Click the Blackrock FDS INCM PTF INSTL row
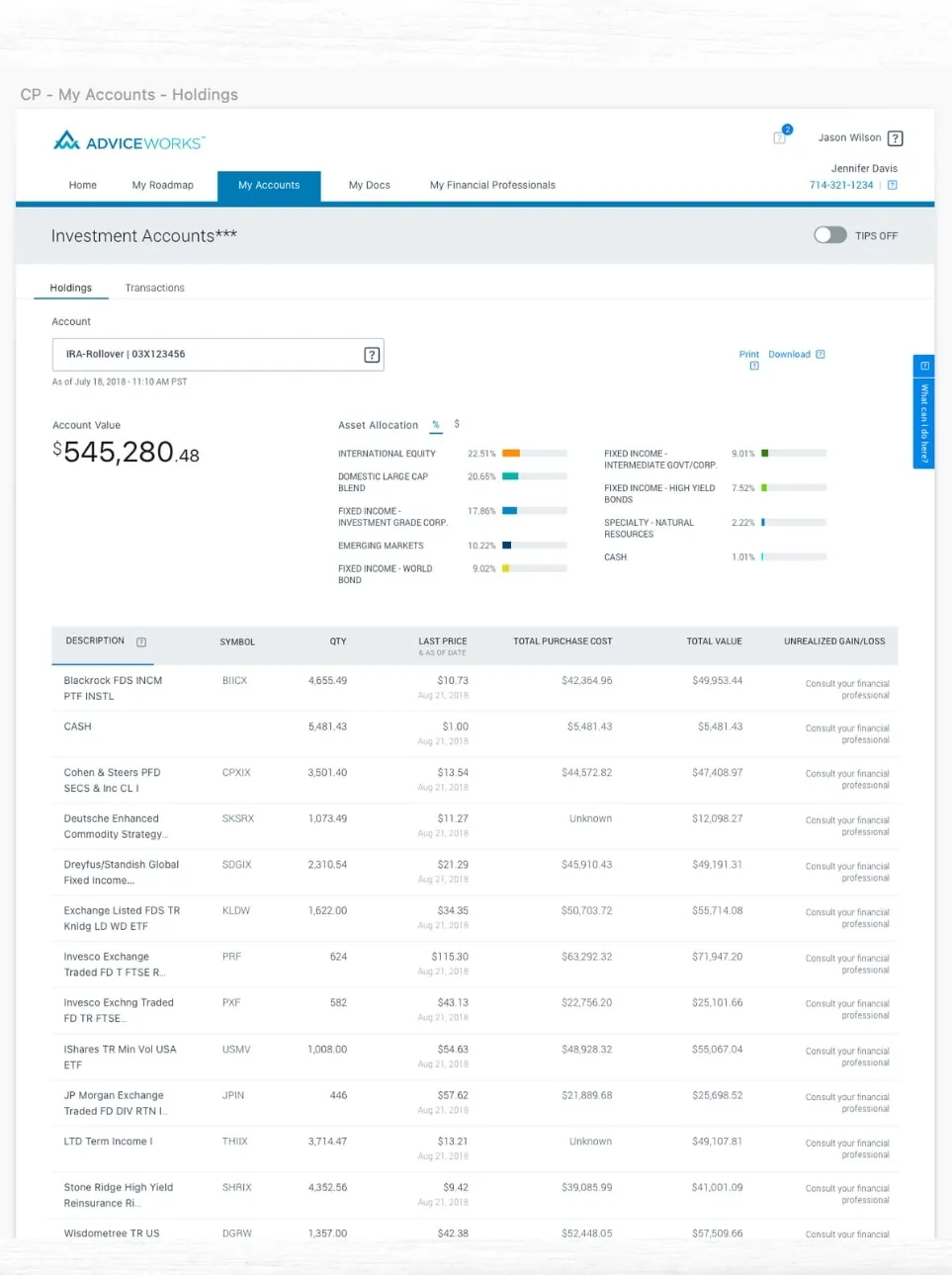The image size is (952, 1275). tap(475, 688)
